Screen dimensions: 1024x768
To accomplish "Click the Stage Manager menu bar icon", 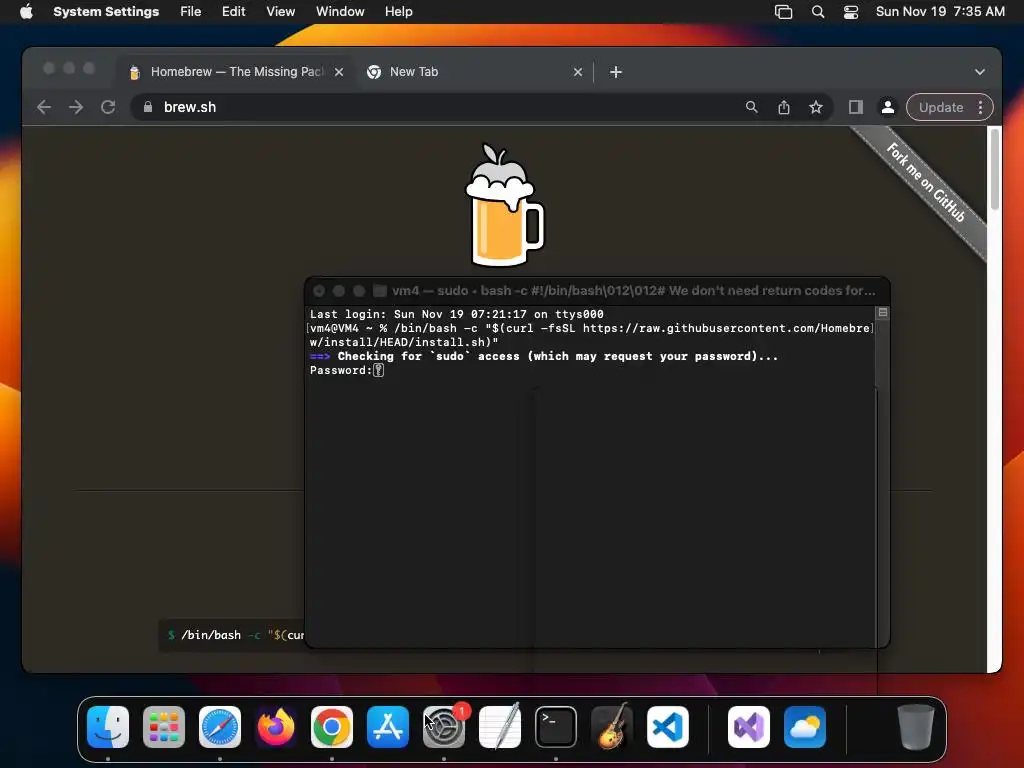I will coord(784,12).
